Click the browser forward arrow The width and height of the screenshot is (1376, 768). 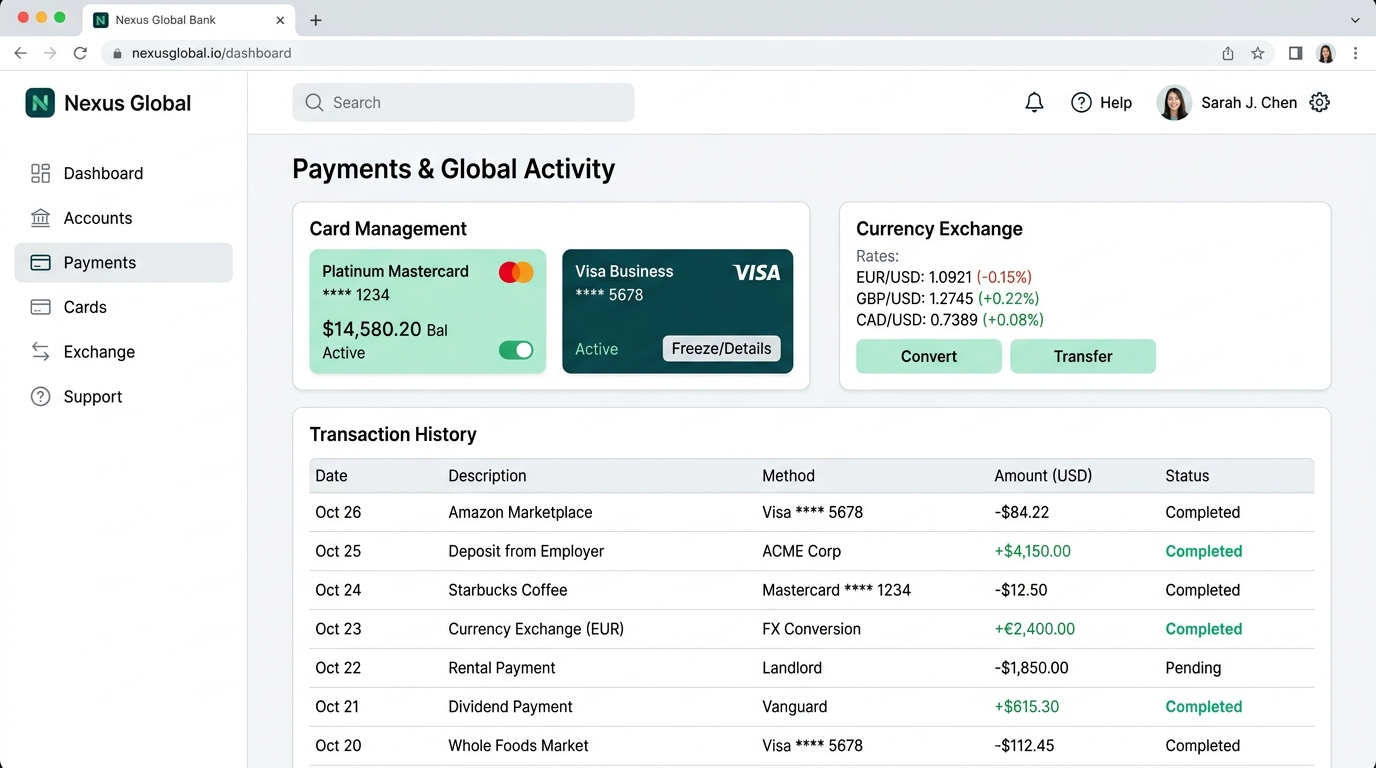pos(50,53)
